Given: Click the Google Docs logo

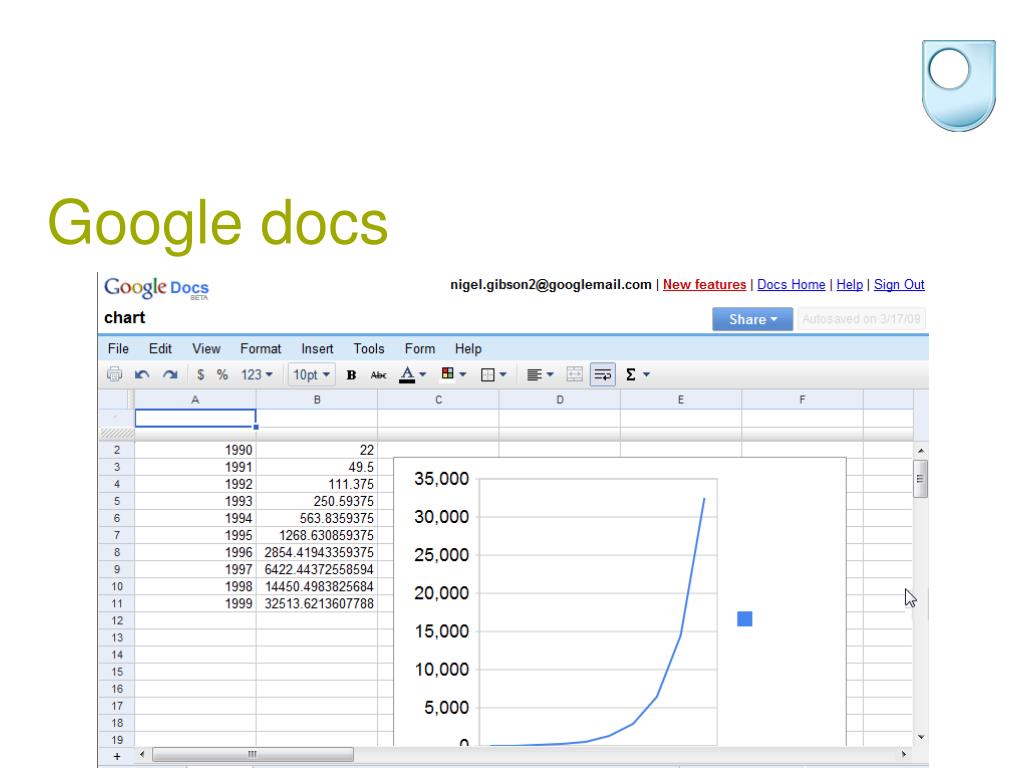Looking at the screenshot, I should coord(156,287).
